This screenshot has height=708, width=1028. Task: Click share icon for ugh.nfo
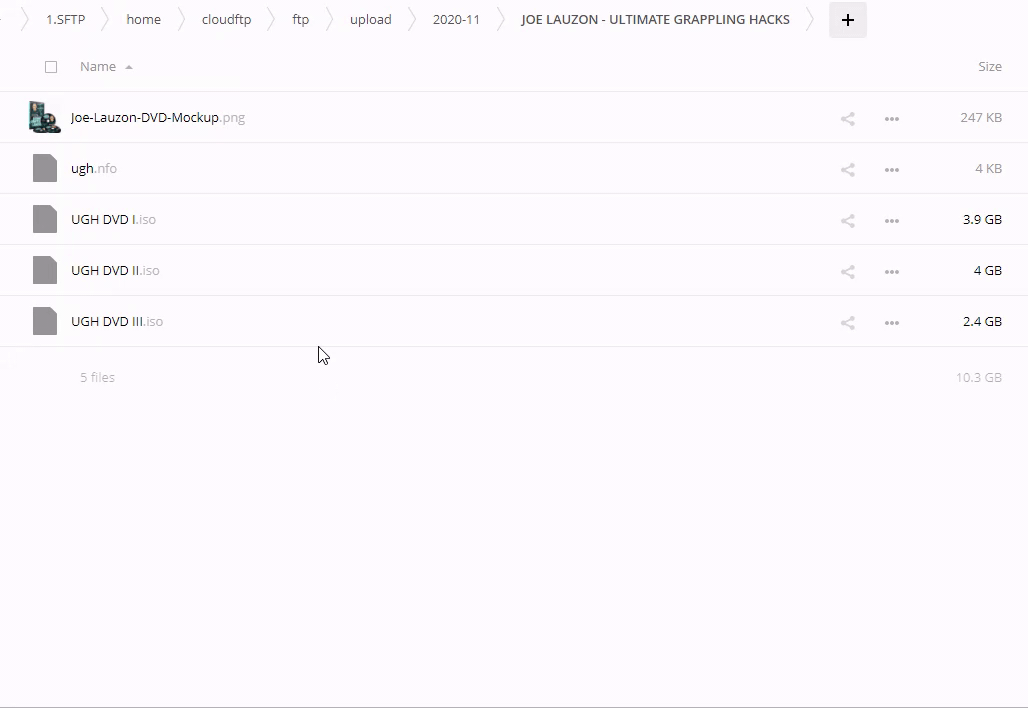point(847,169)
